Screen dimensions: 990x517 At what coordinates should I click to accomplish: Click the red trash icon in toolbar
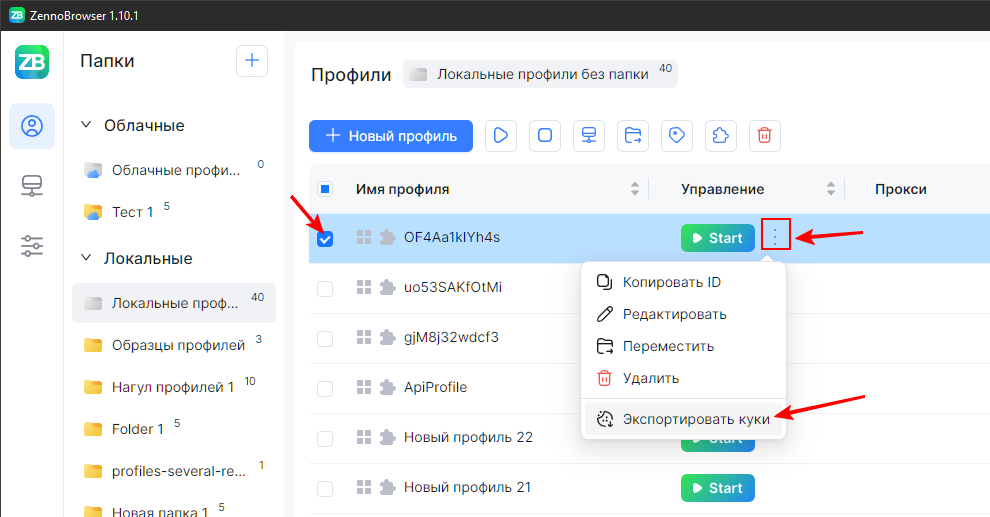pyautogui.click(x=765, y=136)
